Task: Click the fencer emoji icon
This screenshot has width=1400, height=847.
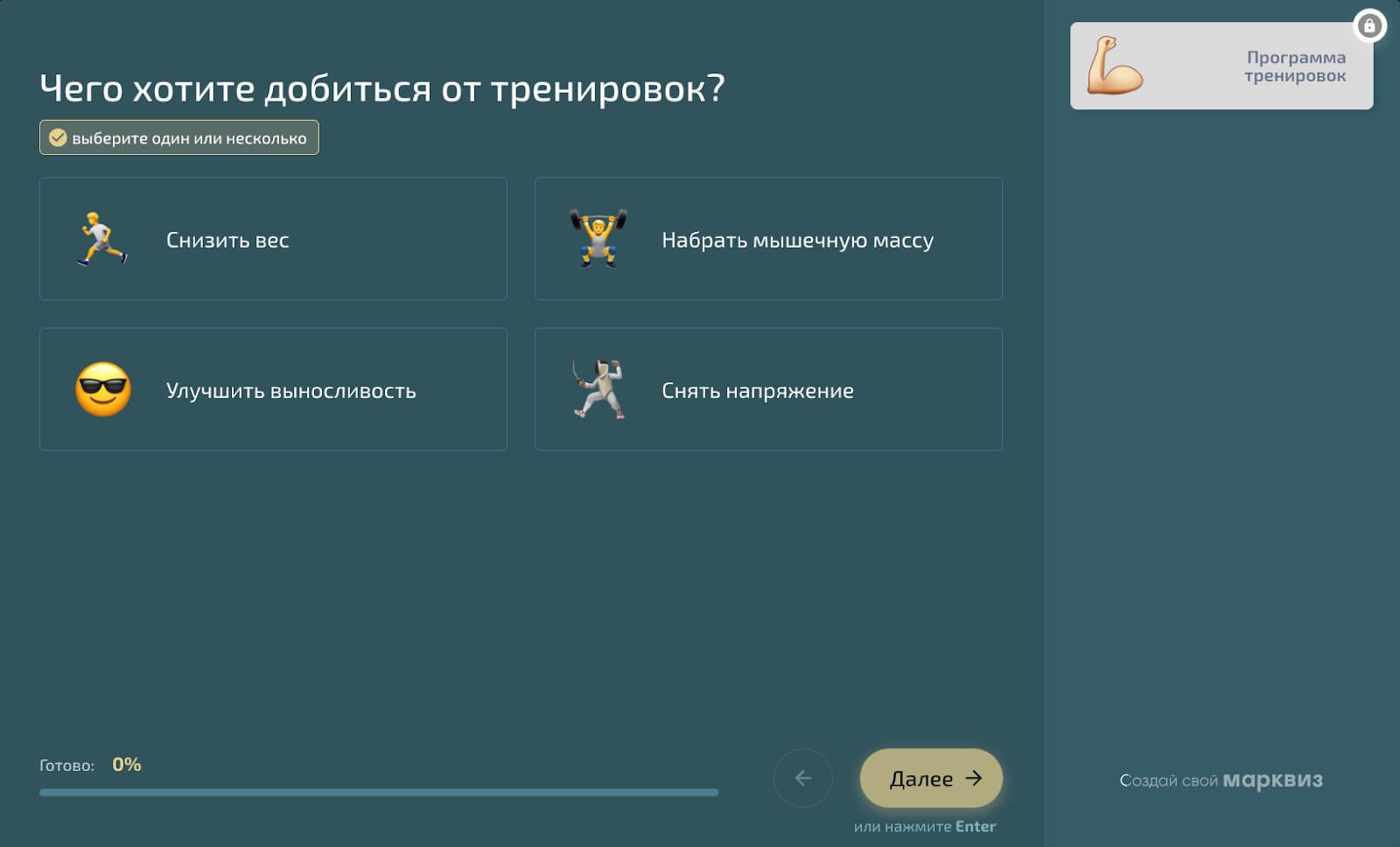Action: tap(599, 389)
